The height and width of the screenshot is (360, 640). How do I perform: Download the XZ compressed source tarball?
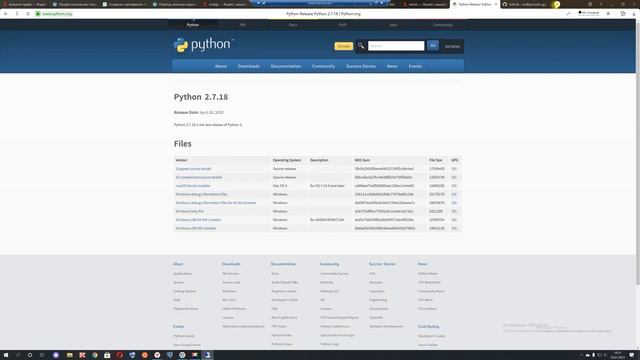(199, 177)
